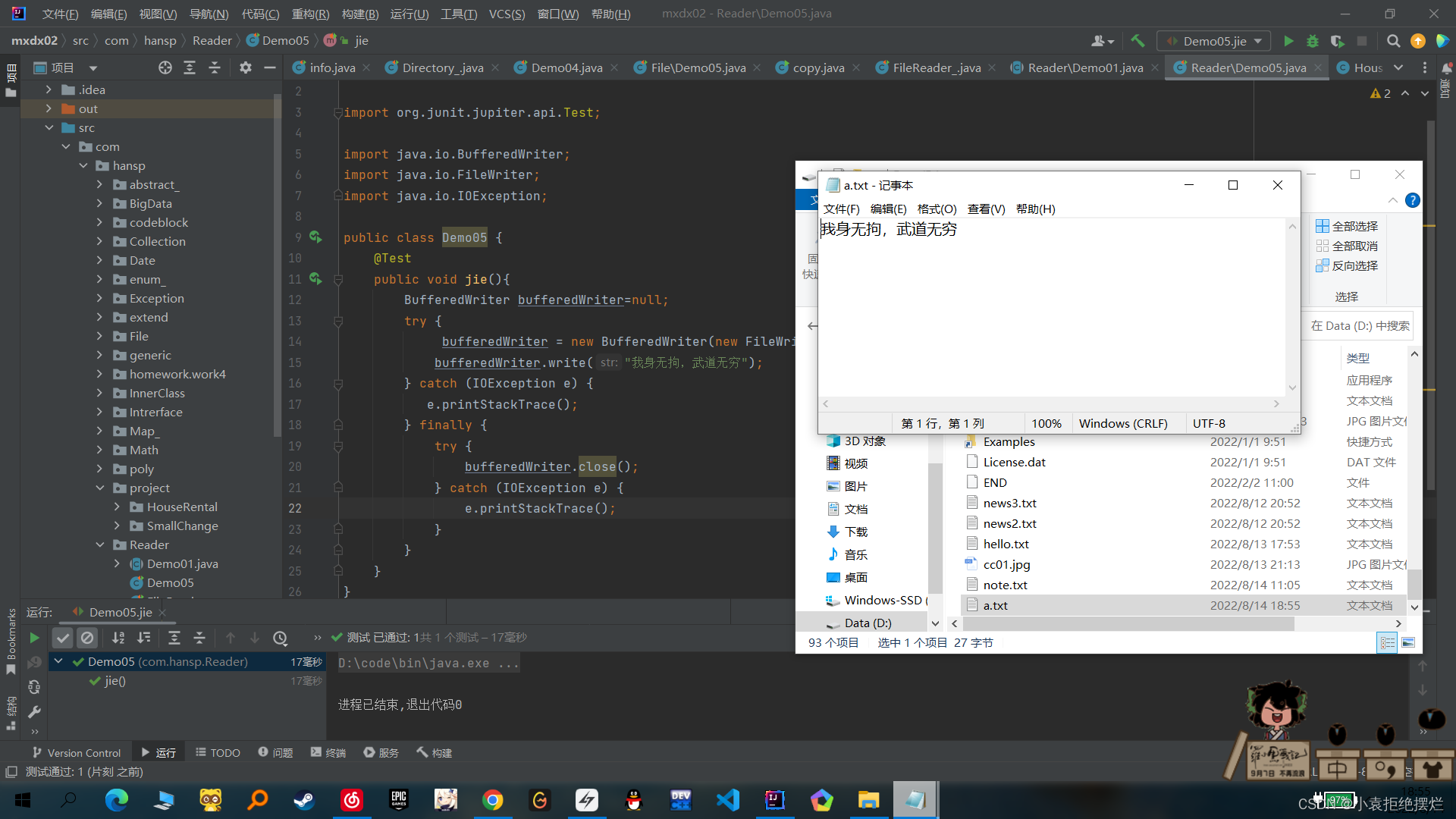This screenshot has width=1456, height=819.
Task: Open Search Everywhere magnifier icon
Action: pyautogui.click(x=1393, y=41)
